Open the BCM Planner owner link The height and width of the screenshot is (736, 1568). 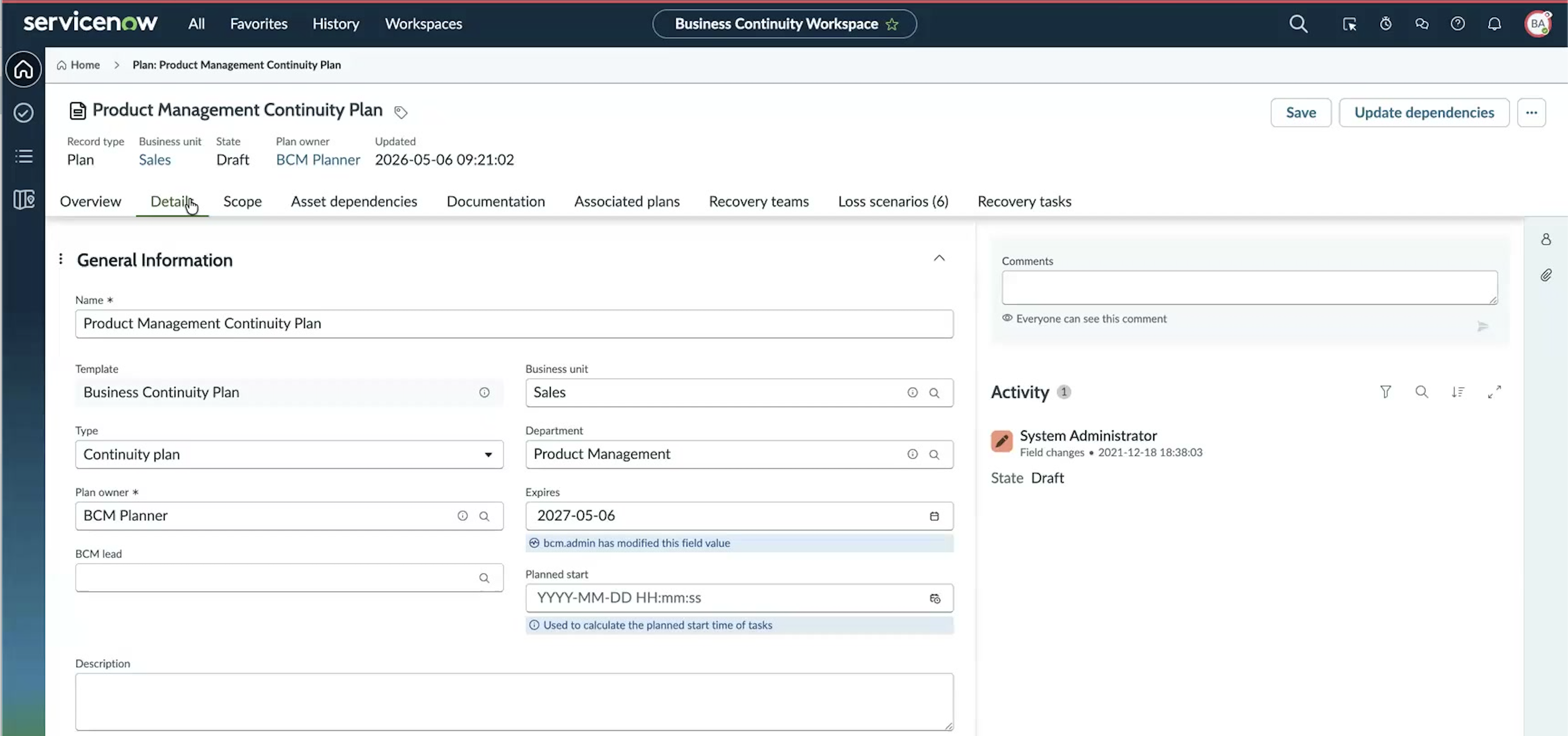point(318,160)
